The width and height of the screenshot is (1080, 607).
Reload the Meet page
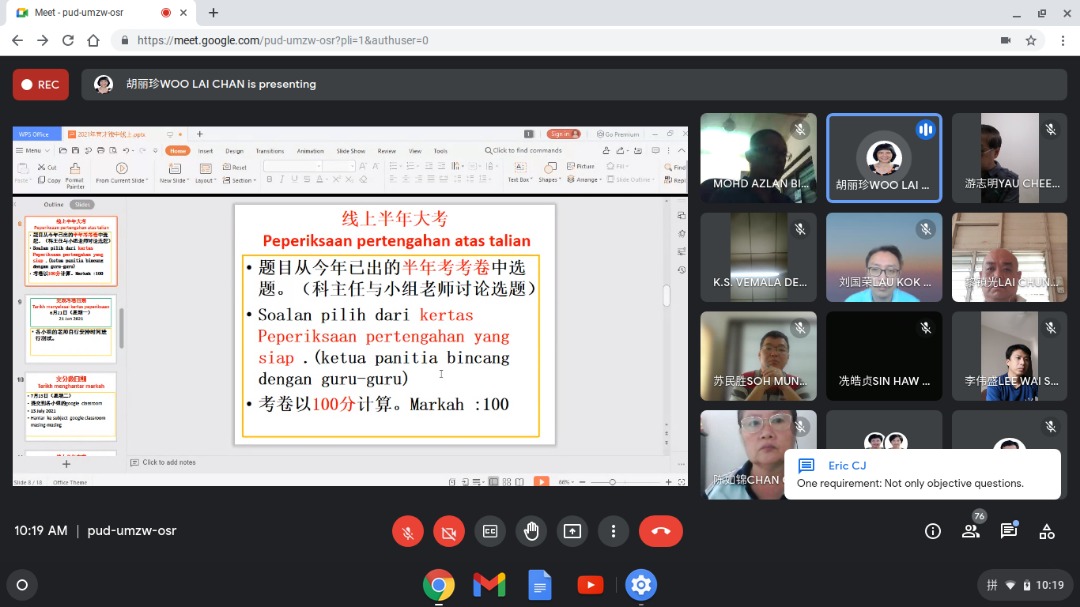pos(67,40)
